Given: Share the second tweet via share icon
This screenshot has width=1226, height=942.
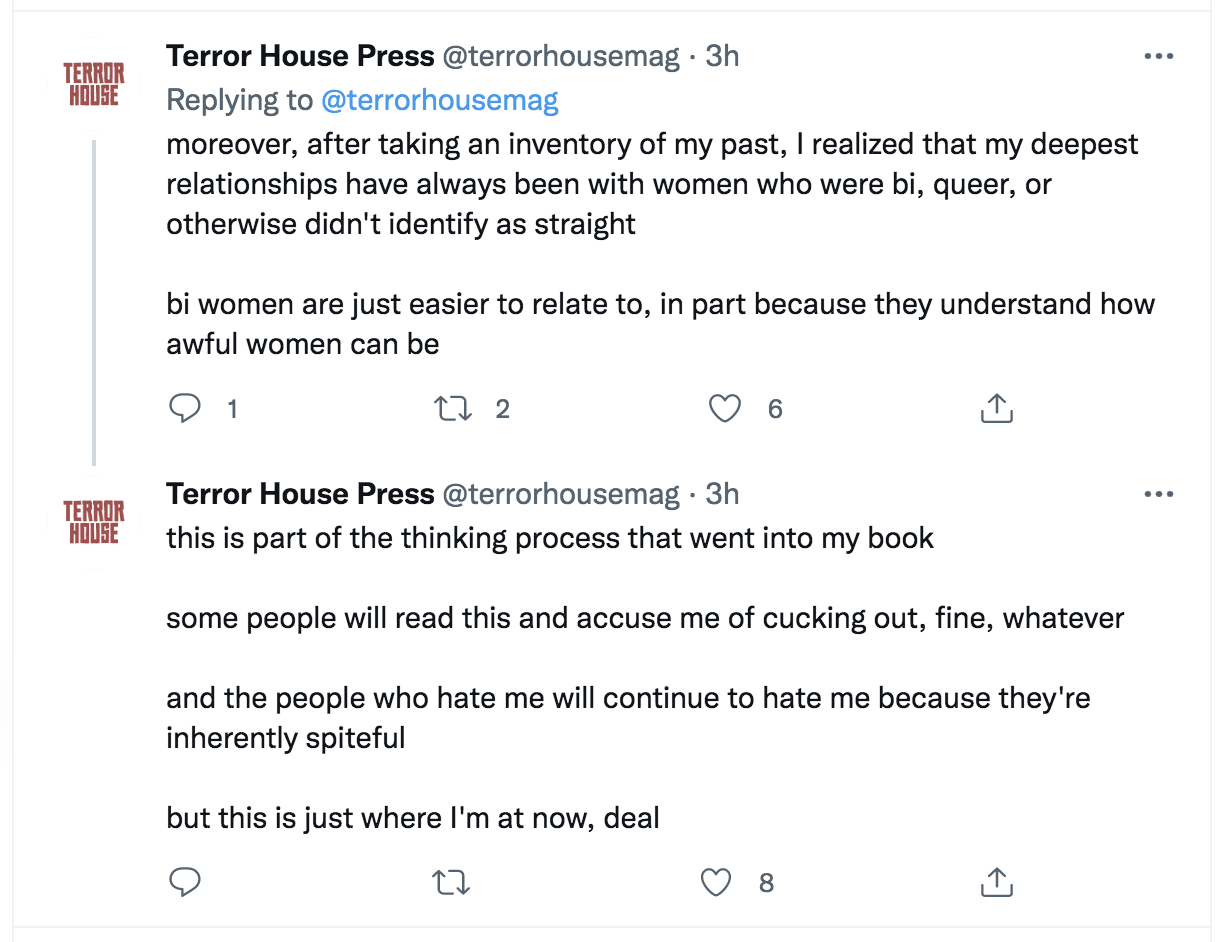Looking at the screenshot, I should coord(995,882).
